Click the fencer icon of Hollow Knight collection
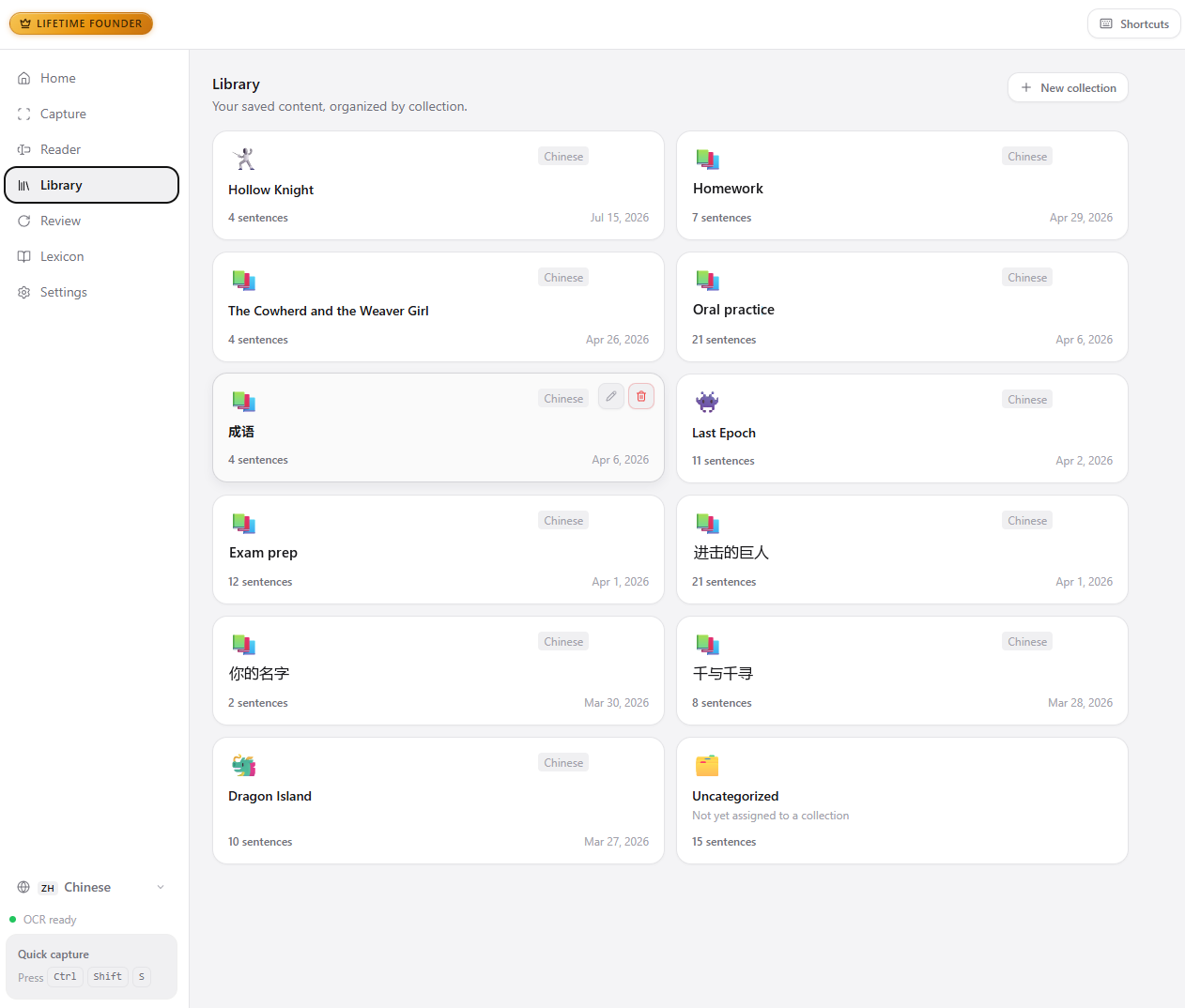This screenshot has height=1008, width=1185. point(244,159)
